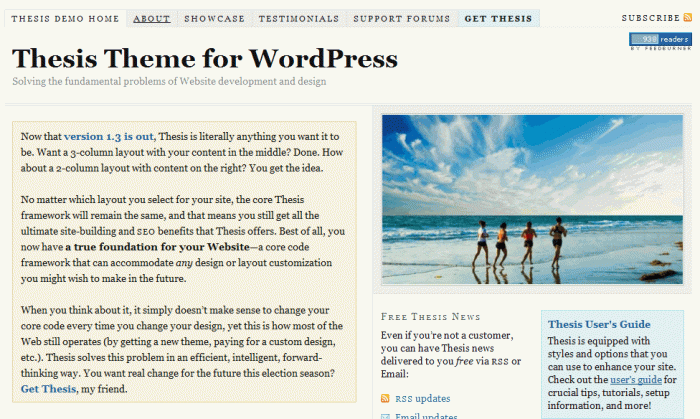Select the Get Thesis nav tab
The image size is (700, 419).
[499, 19]
